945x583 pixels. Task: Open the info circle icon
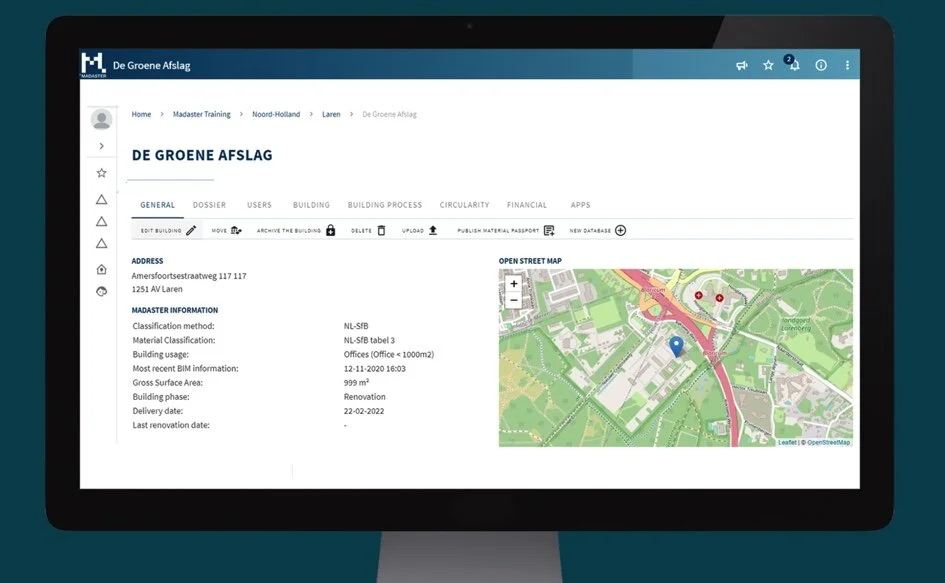821,65
